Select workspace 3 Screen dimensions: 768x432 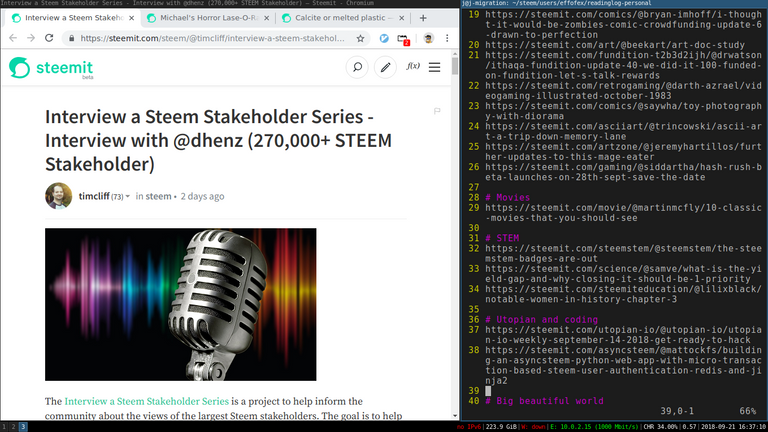point(23,427)
